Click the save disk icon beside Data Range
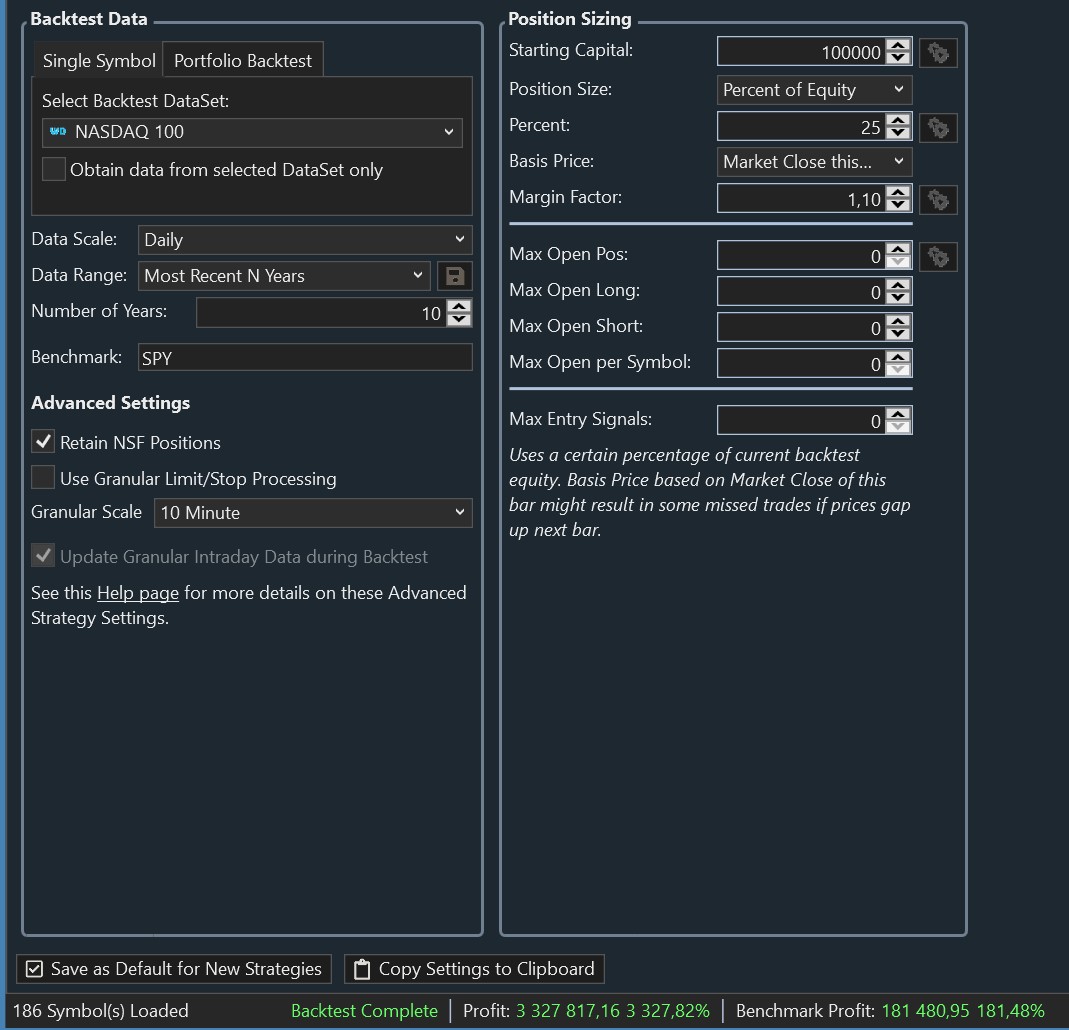Screen dimensions: 1069x1030 coord(455,276)
